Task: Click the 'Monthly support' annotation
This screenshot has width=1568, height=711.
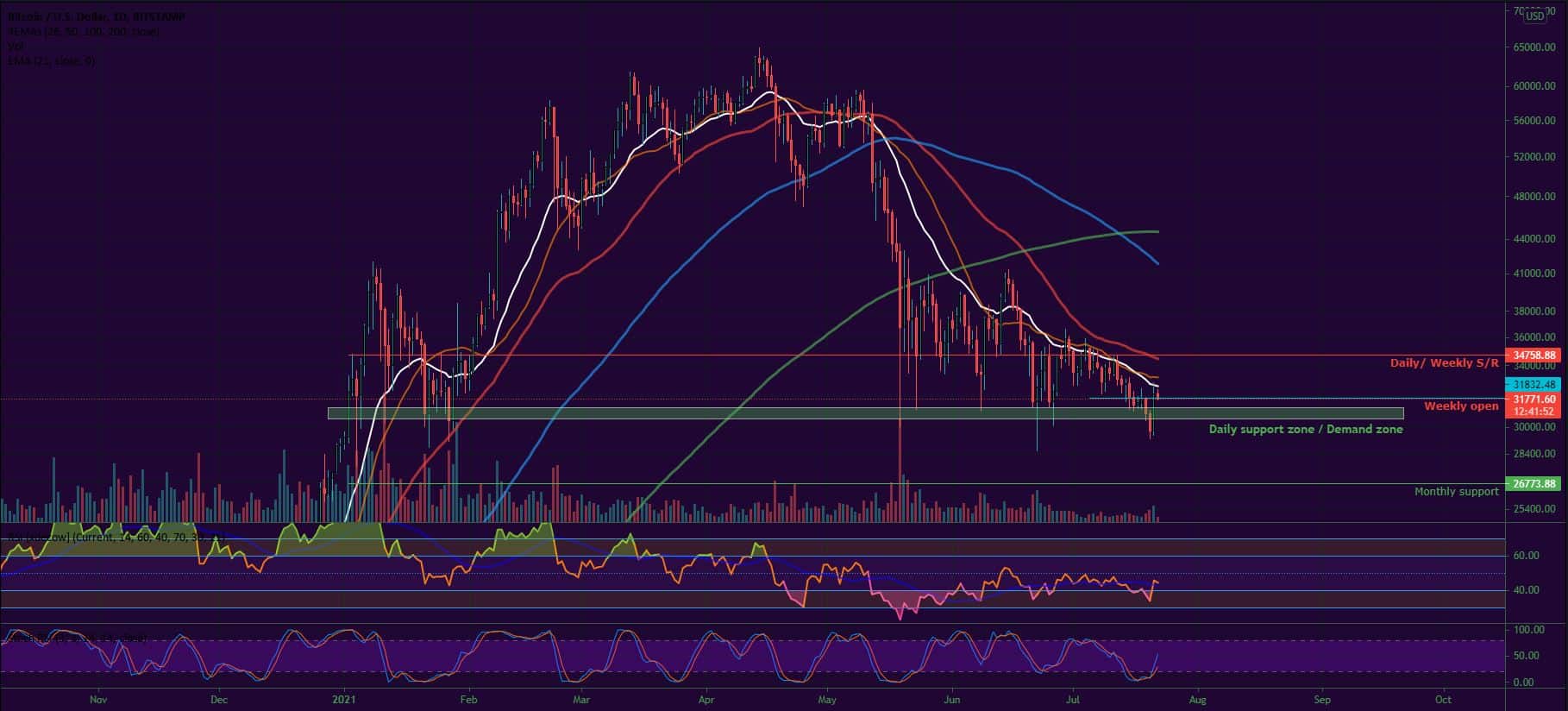Action: [x=1457, y=492]
